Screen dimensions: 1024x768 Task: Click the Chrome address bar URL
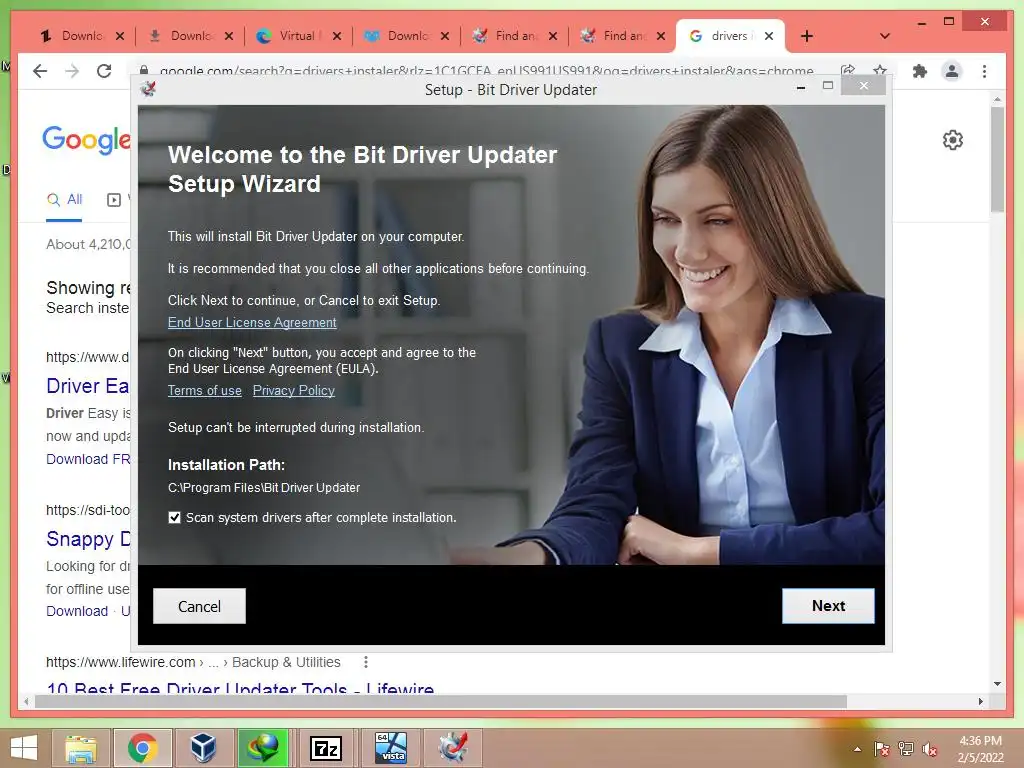(487, 70)
